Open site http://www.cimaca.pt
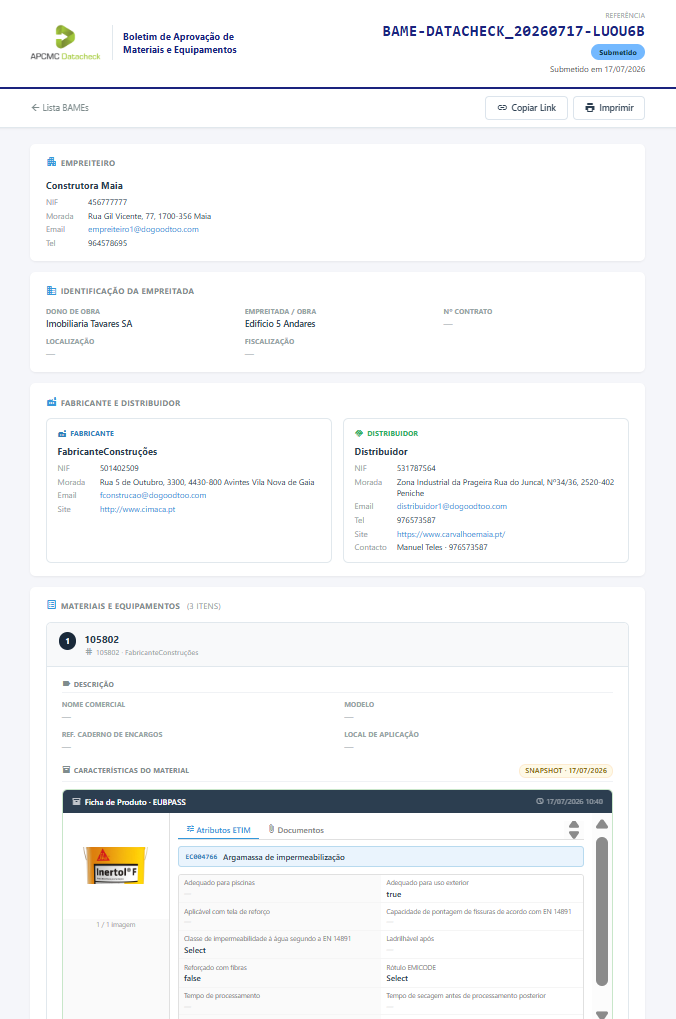Image resolution: width=676 pixels, height=1019 pixels. pyautogui.click(x=137, y=510)
